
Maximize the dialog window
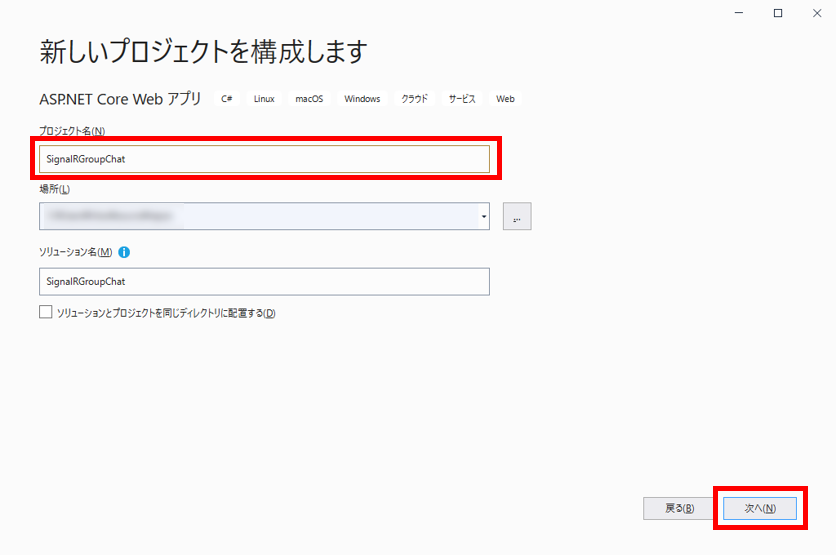tap(778, 13)
